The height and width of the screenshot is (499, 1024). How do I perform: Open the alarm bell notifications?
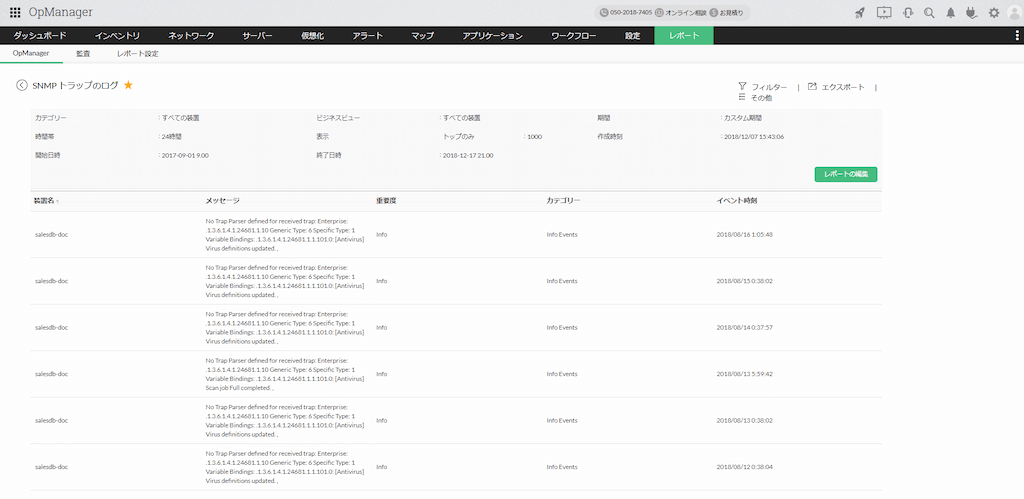pyautogui.click(x=951, y=13)
